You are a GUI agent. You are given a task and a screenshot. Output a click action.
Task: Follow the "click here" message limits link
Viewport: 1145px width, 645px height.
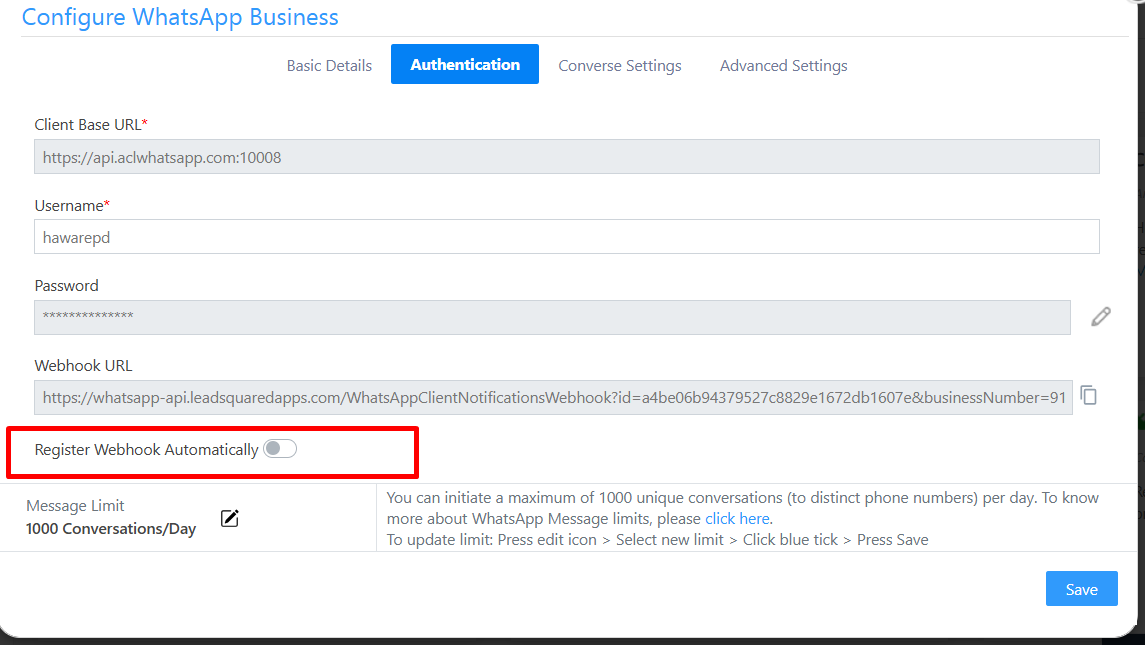tap(737, 519)
